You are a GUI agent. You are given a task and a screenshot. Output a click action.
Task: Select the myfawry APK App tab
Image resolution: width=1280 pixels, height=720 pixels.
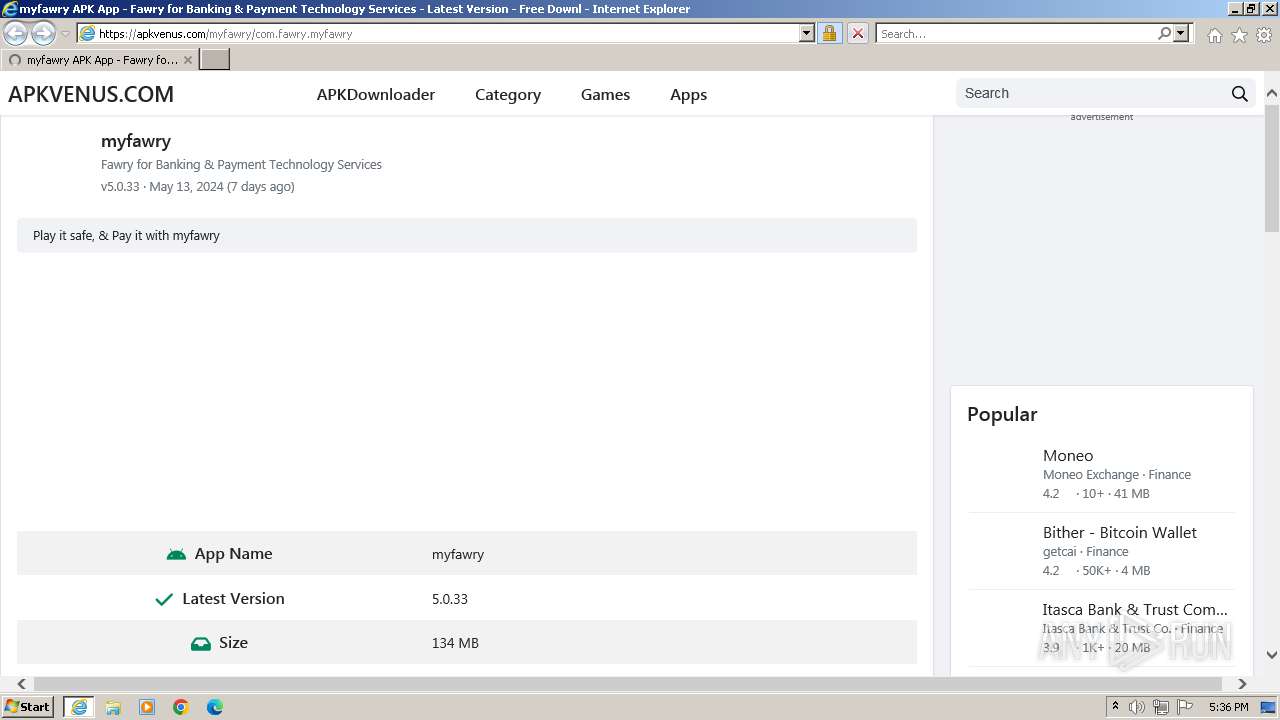[99, 60]
